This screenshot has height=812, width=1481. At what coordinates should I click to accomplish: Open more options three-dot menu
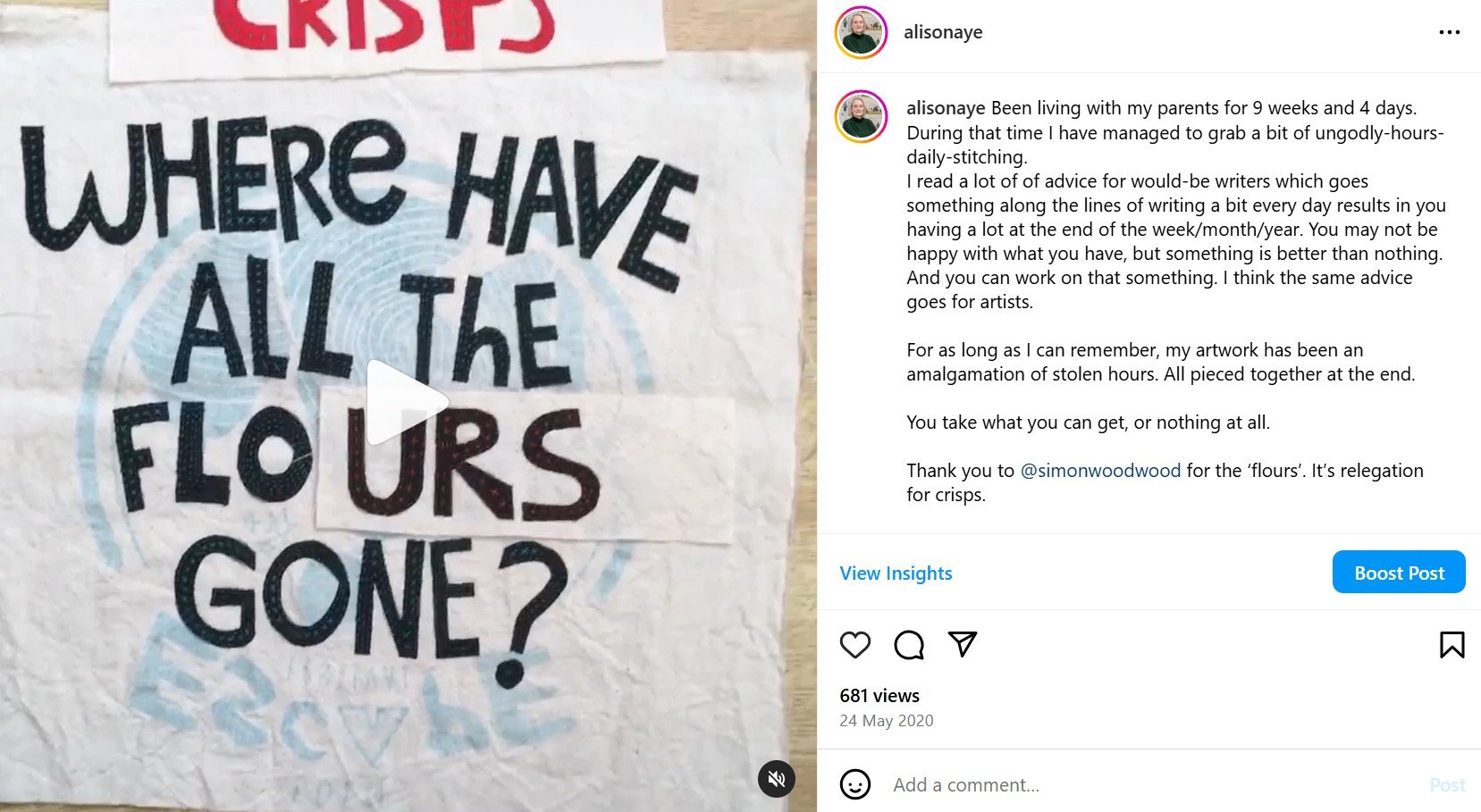[1449, 32]
